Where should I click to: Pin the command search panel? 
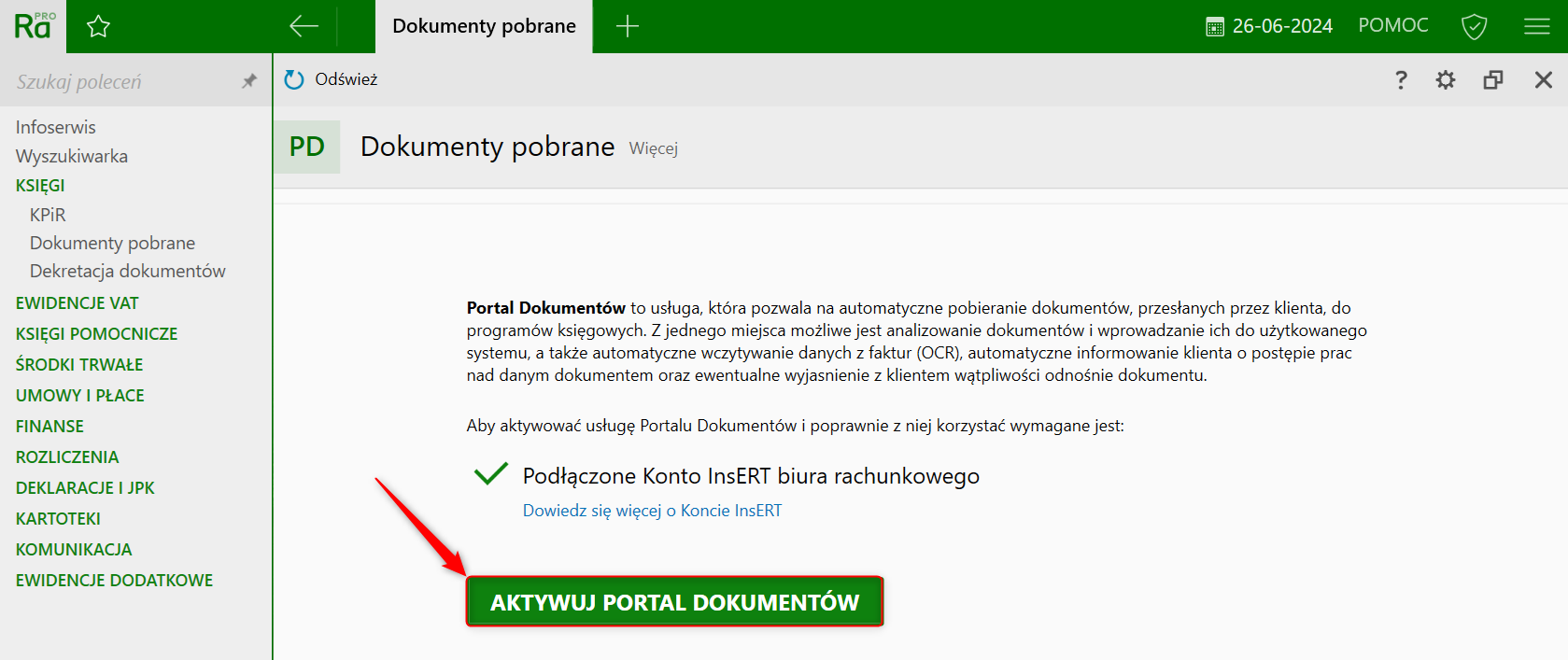pos(248,81)
